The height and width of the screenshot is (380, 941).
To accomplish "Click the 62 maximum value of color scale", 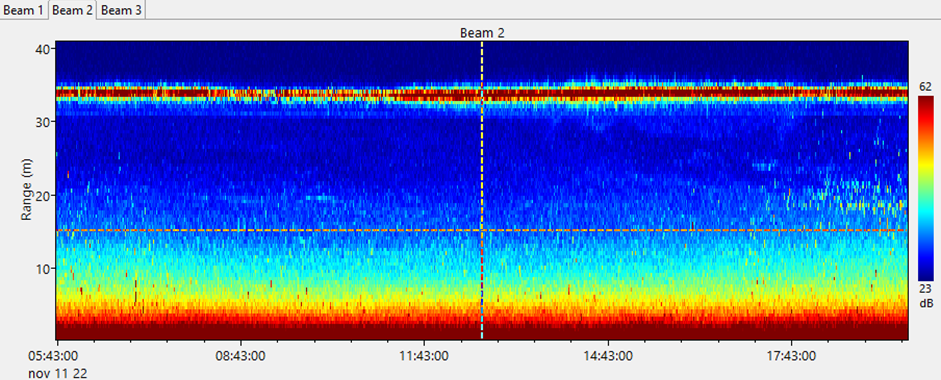I will coord(925,88).
